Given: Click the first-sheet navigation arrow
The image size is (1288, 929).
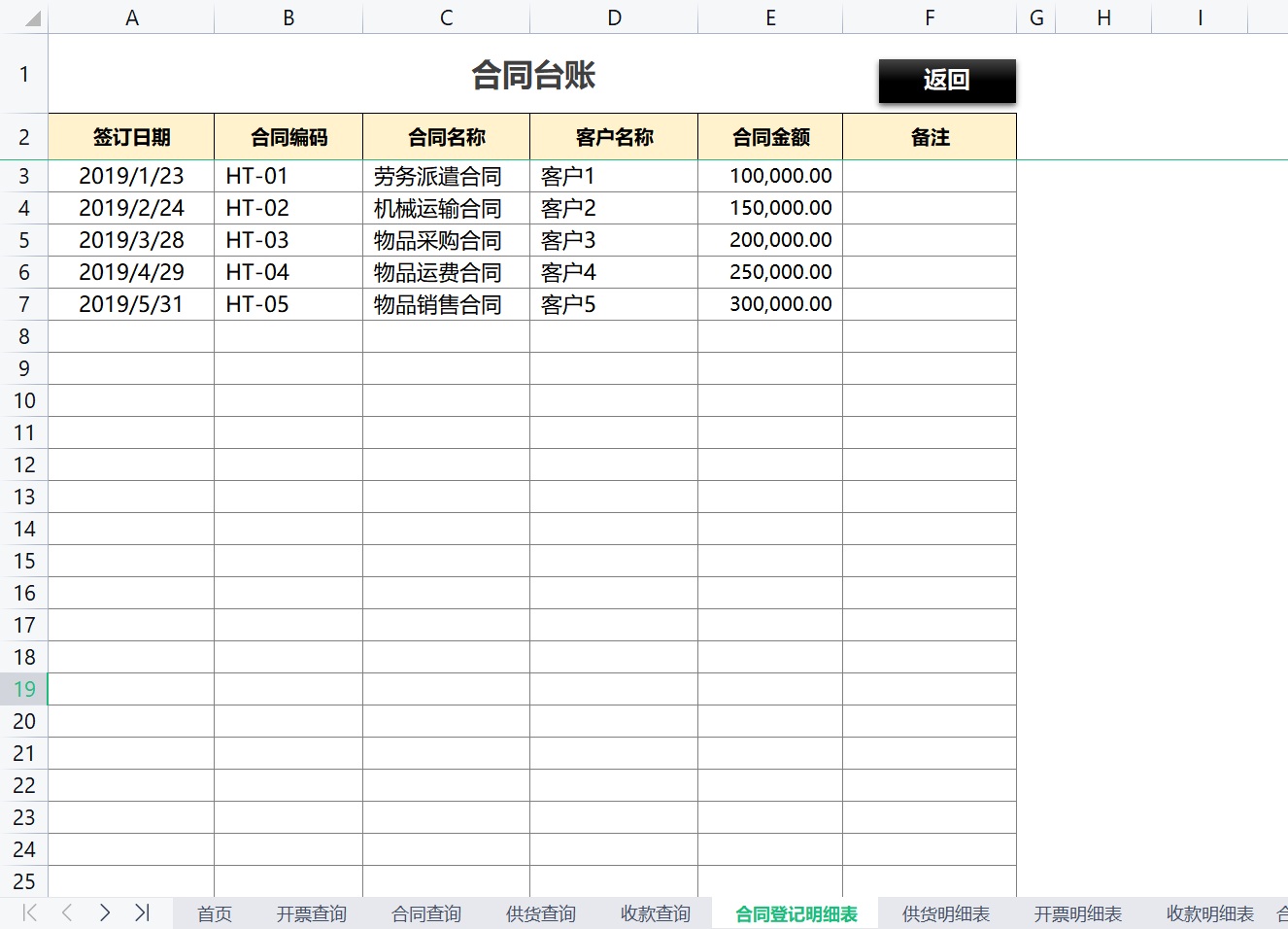Looking at the screenshot, I should point(29,913).
